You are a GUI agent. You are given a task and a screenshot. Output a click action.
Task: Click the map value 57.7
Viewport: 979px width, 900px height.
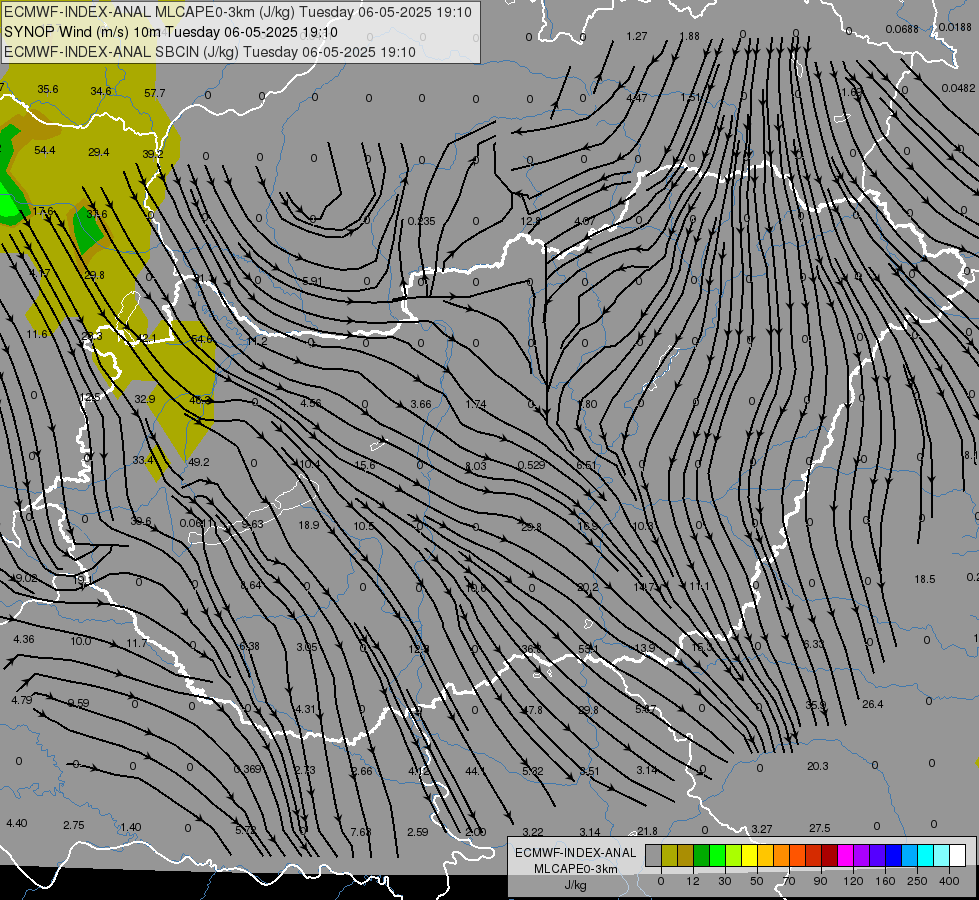[x=155, y=93]
